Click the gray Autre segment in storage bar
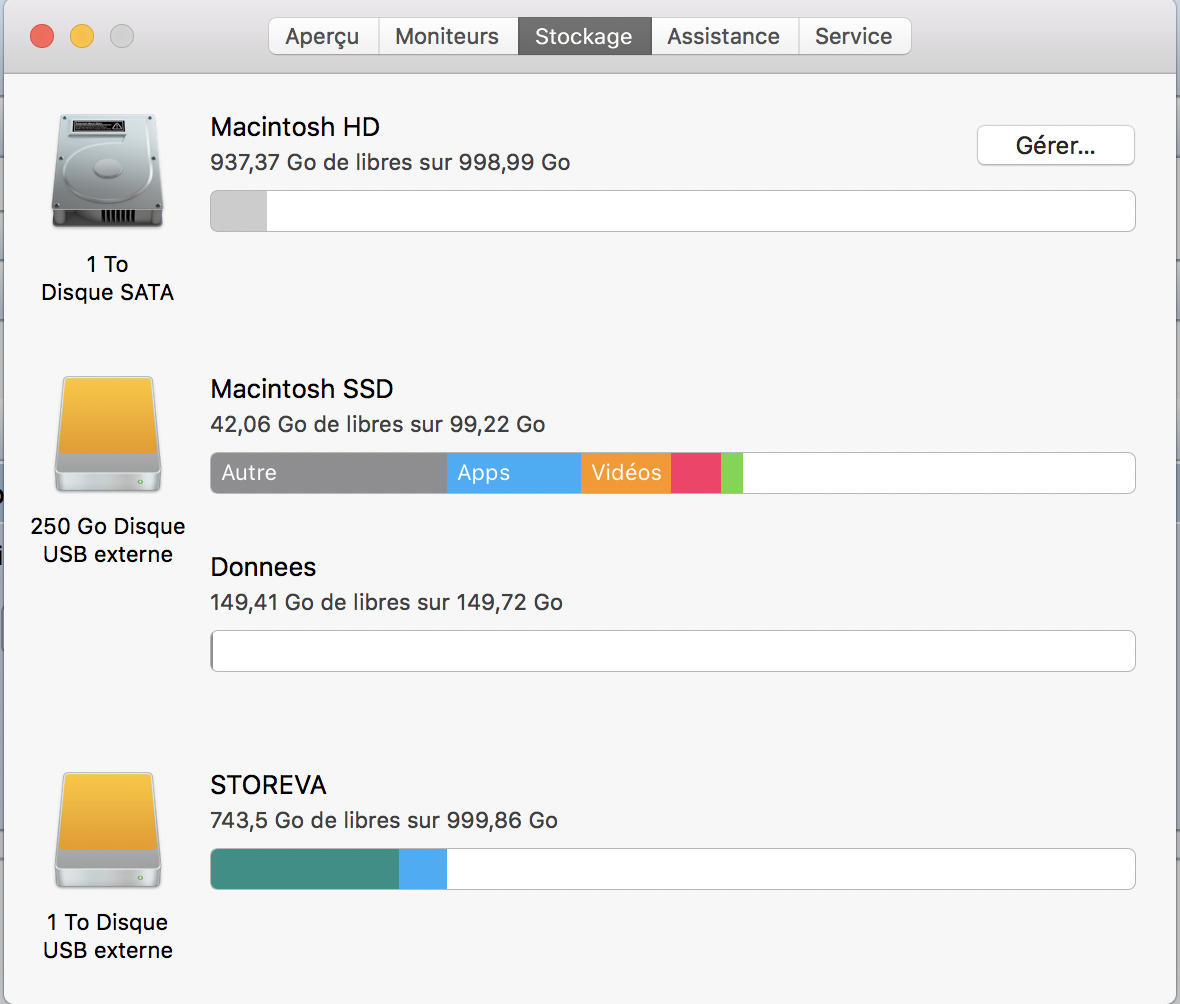Viewport: 1180px width, 1004px height. tap(328, 473)
